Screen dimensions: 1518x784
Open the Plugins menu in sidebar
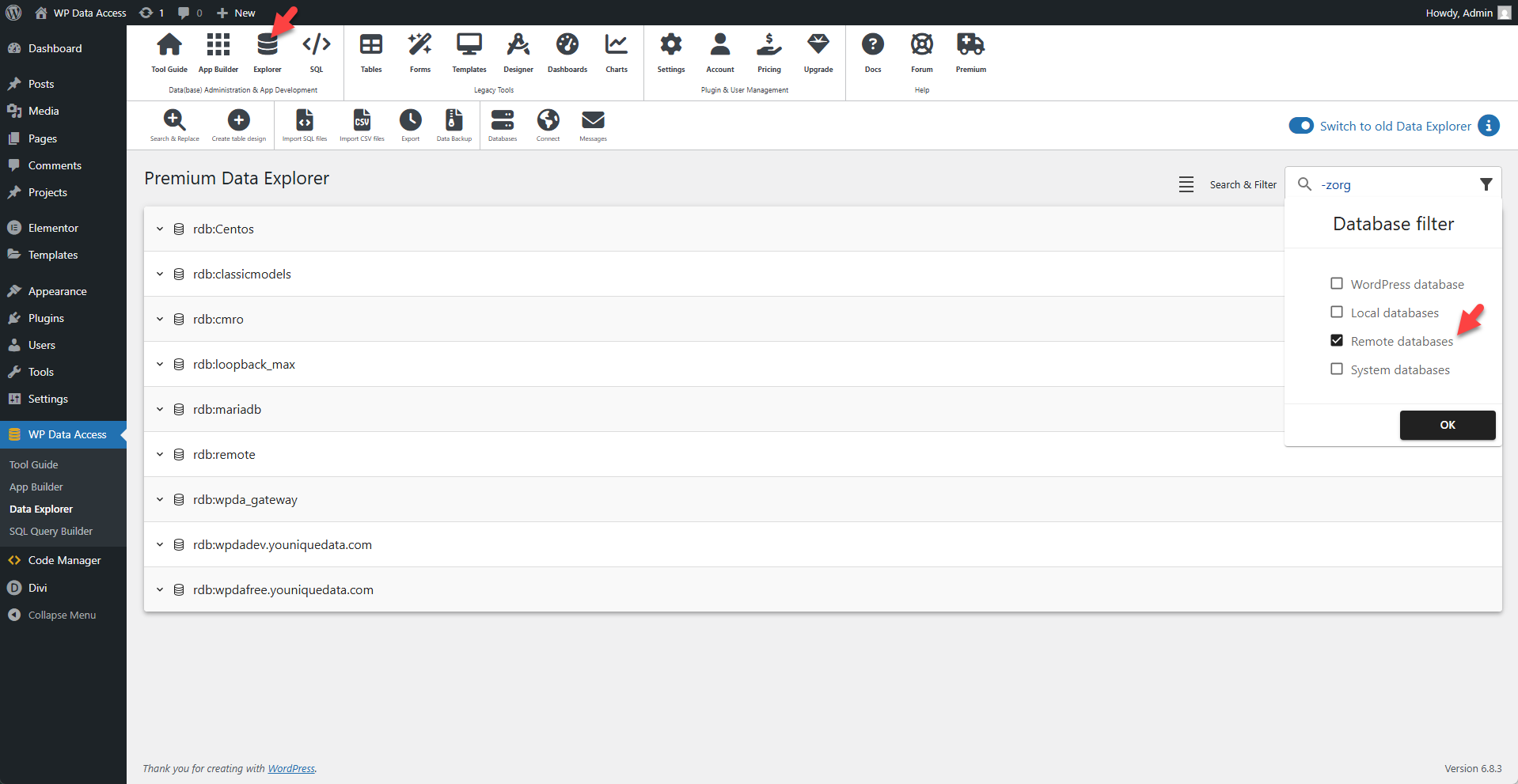click(45, 318)
